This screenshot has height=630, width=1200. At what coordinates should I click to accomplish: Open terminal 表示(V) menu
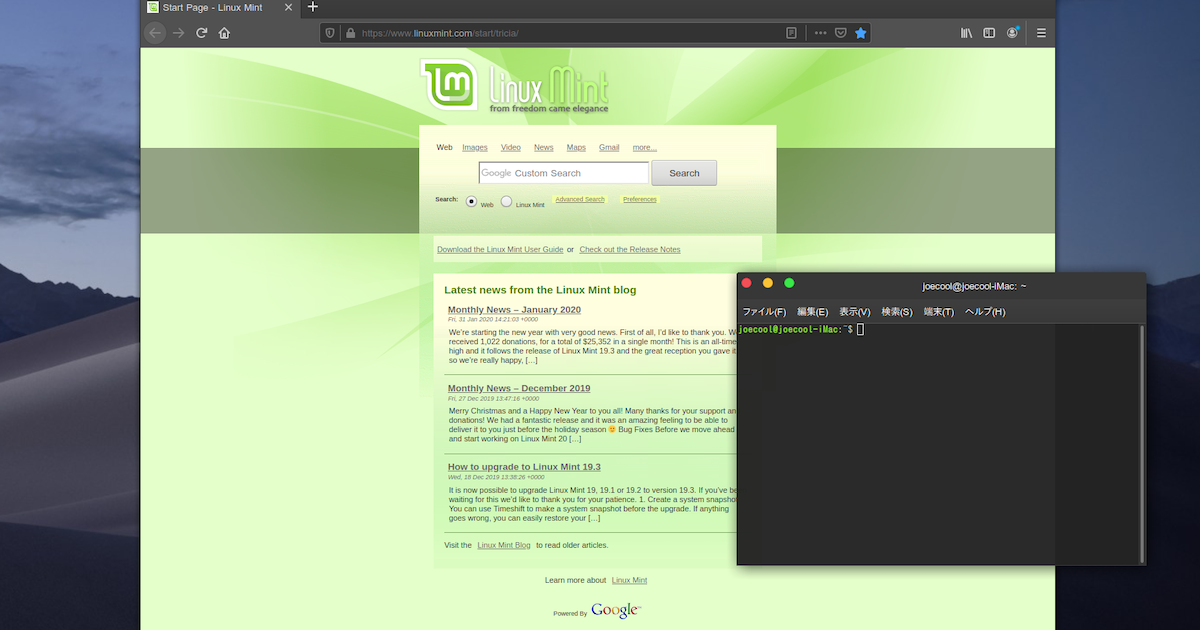click(x=854, y=312)
